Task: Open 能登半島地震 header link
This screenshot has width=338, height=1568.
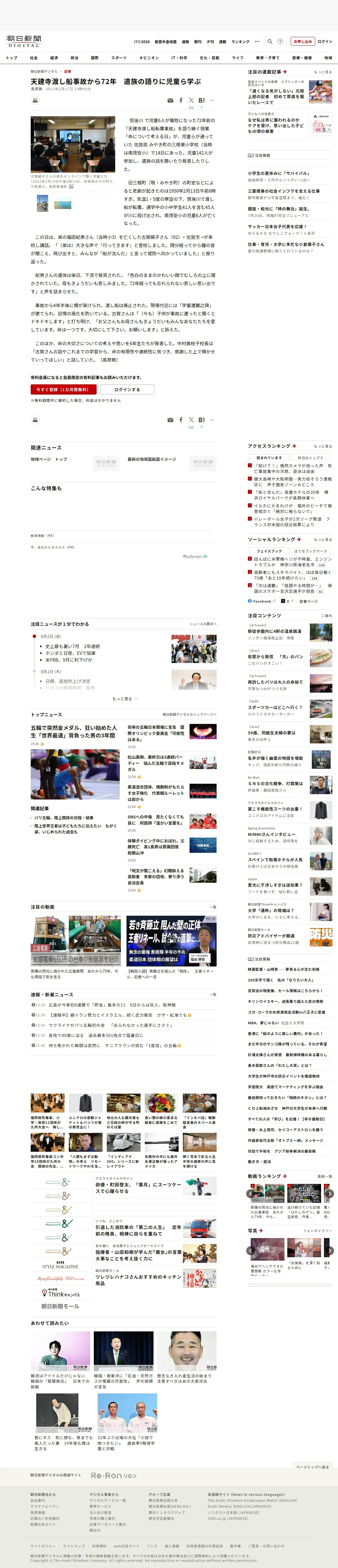Action: (x=165, y=42)
